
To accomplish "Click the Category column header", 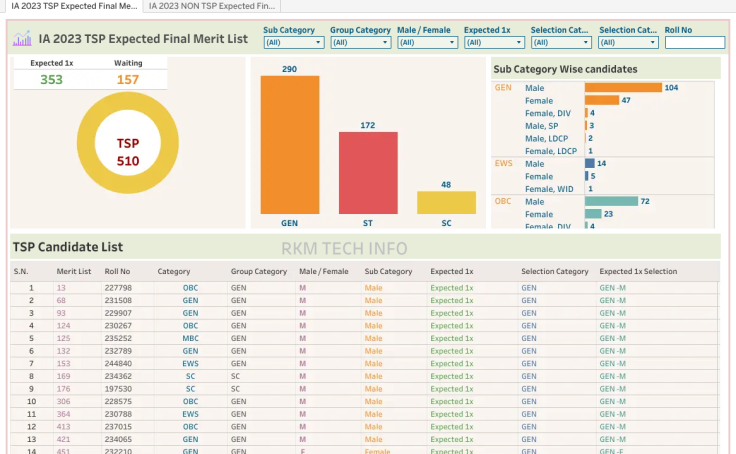I will coord(174,271).
